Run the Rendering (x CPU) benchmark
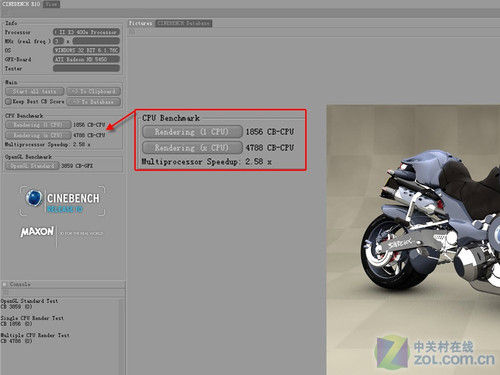Viewport: 500px width, 375px height. (38, 135)
